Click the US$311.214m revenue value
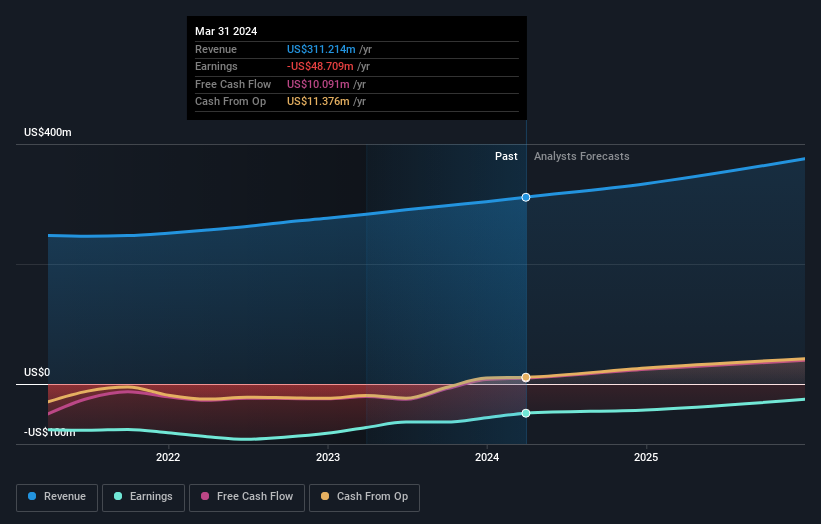The width and height of the screenshot is (821, 524). (x=321, y=49)
